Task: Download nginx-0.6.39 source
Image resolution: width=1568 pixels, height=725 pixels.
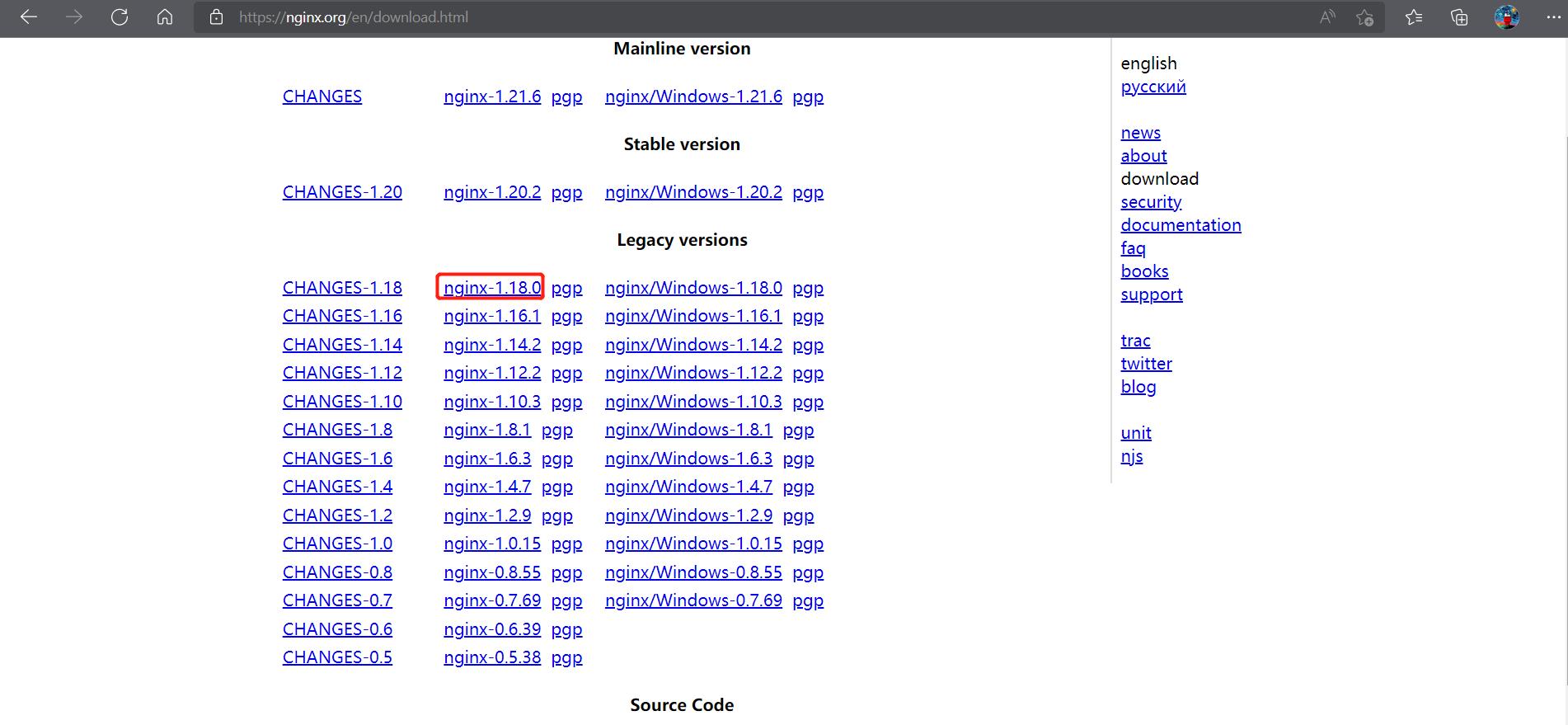Action: [492, 629]
